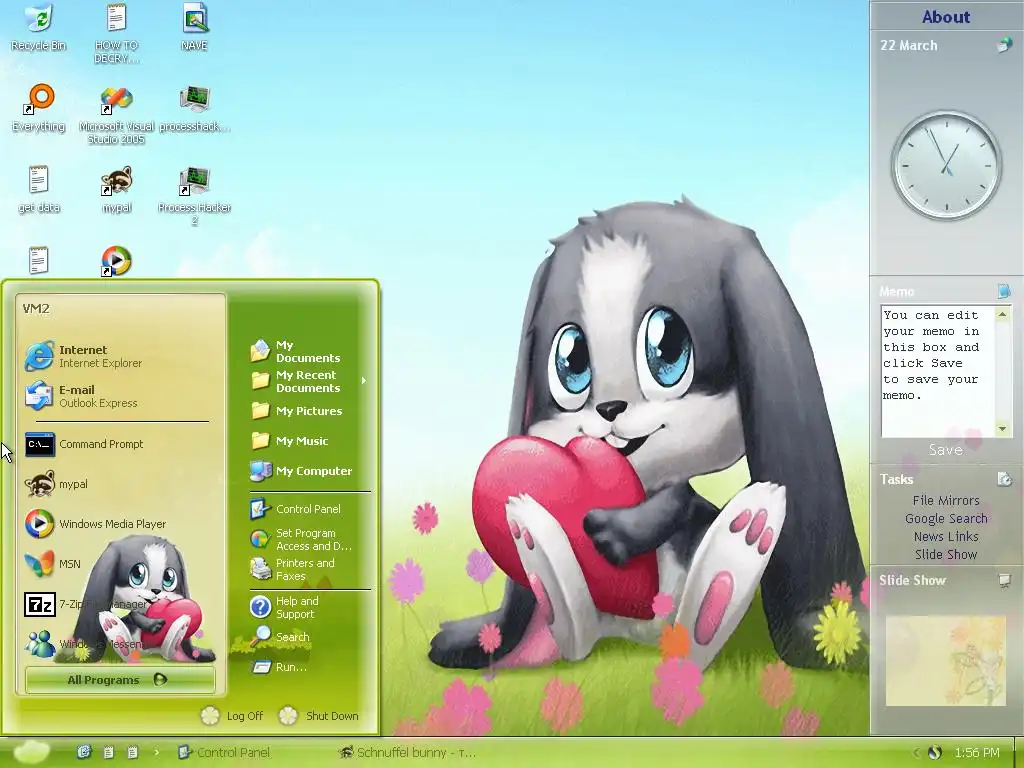Open My Recent Documents folder entry
Image resolution: width=1024 pixels, height=768 pixels.
[x=307, y=381]
